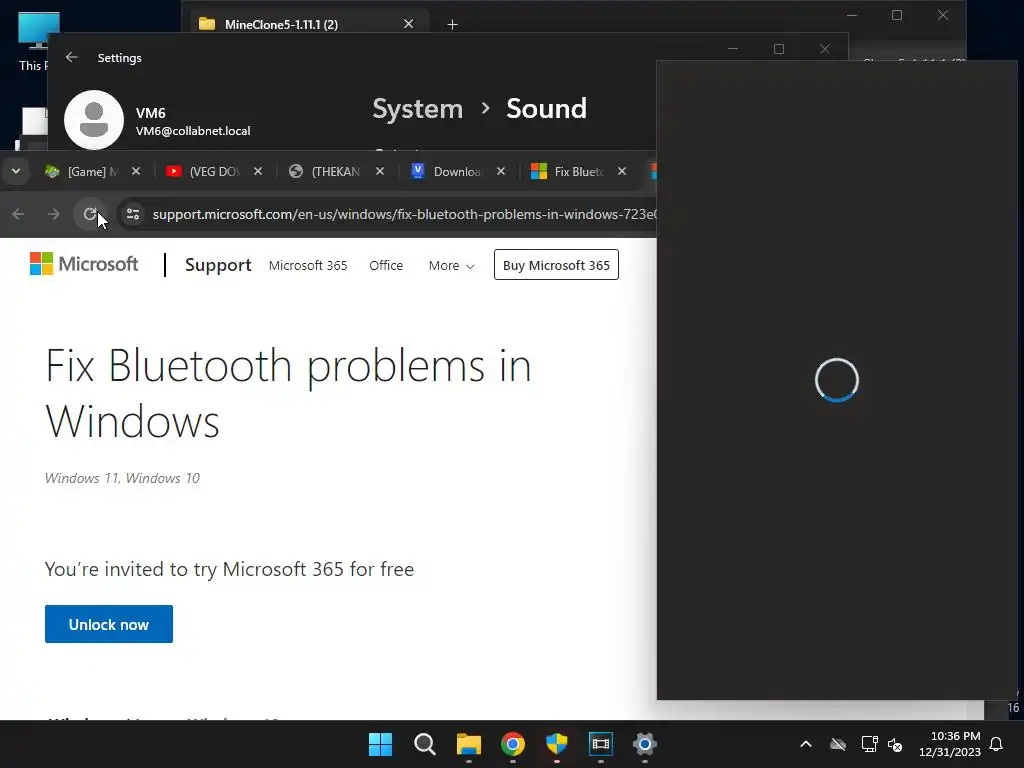This screenshot has height=768, width=1024.
Task: Open the clock and date panel
Action: [x=950, y=744]
